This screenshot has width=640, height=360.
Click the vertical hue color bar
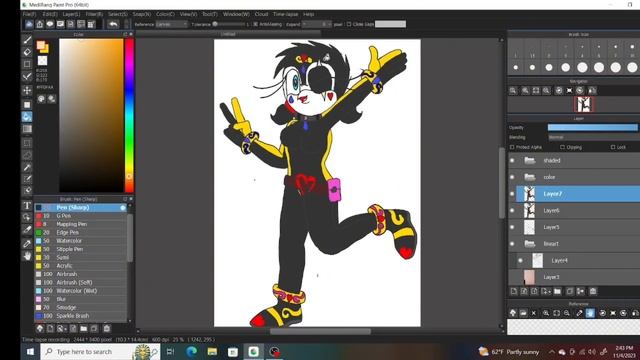click(129, 116)
